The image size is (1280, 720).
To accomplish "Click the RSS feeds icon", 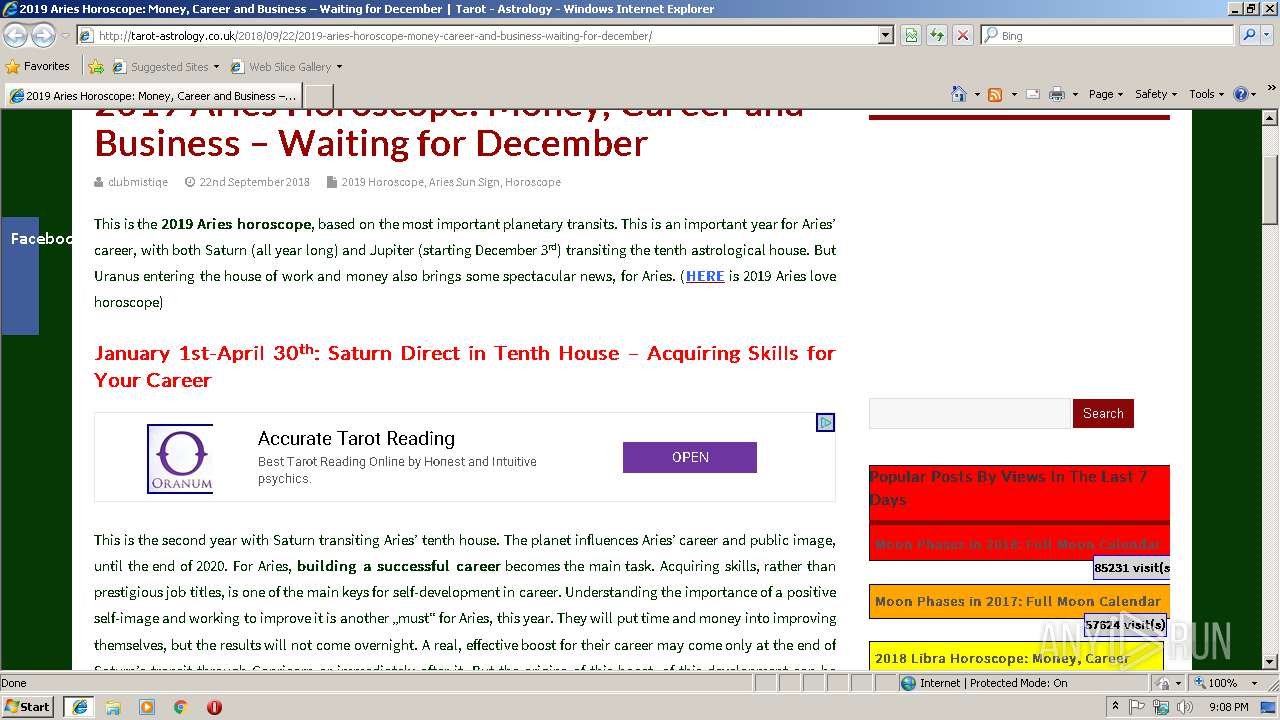I will point(995,94).
